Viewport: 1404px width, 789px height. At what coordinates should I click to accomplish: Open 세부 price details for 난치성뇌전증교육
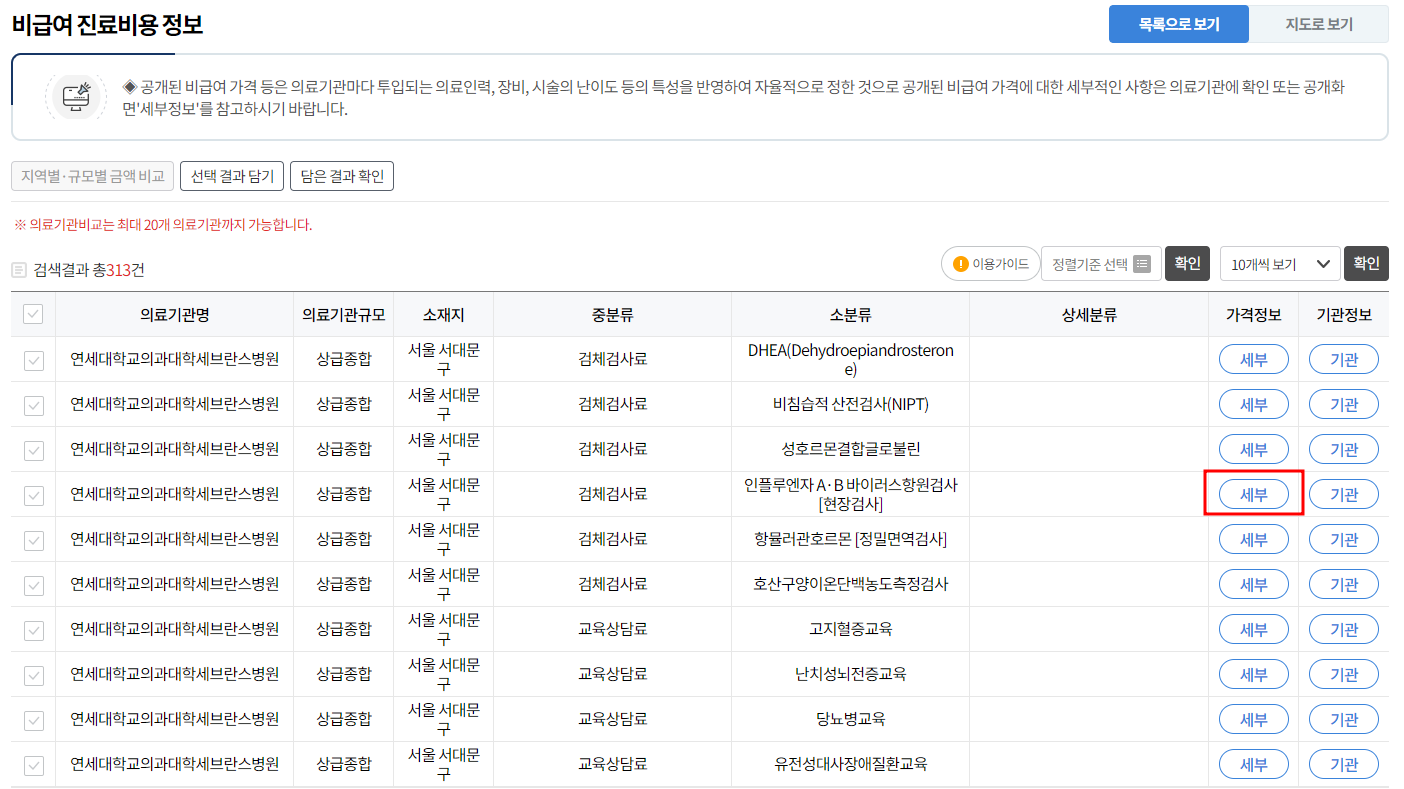(1254, 675)
